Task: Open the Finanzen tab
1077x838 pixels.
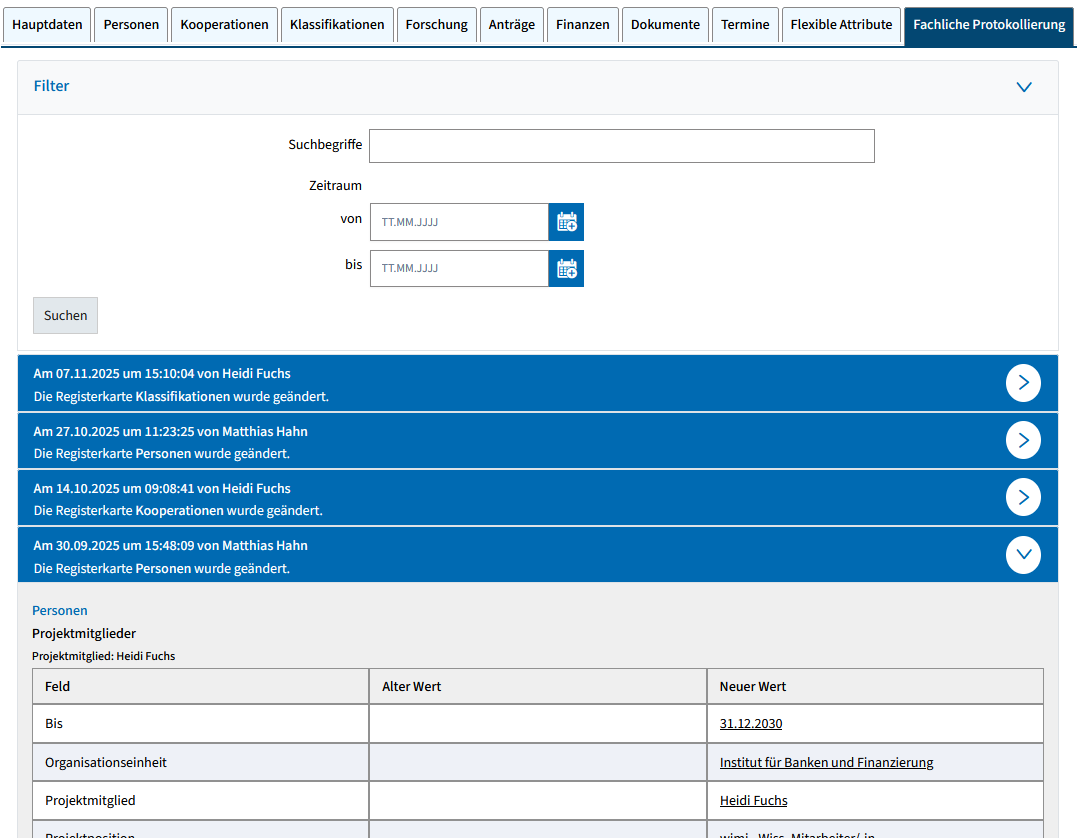Action: point(583,25)
